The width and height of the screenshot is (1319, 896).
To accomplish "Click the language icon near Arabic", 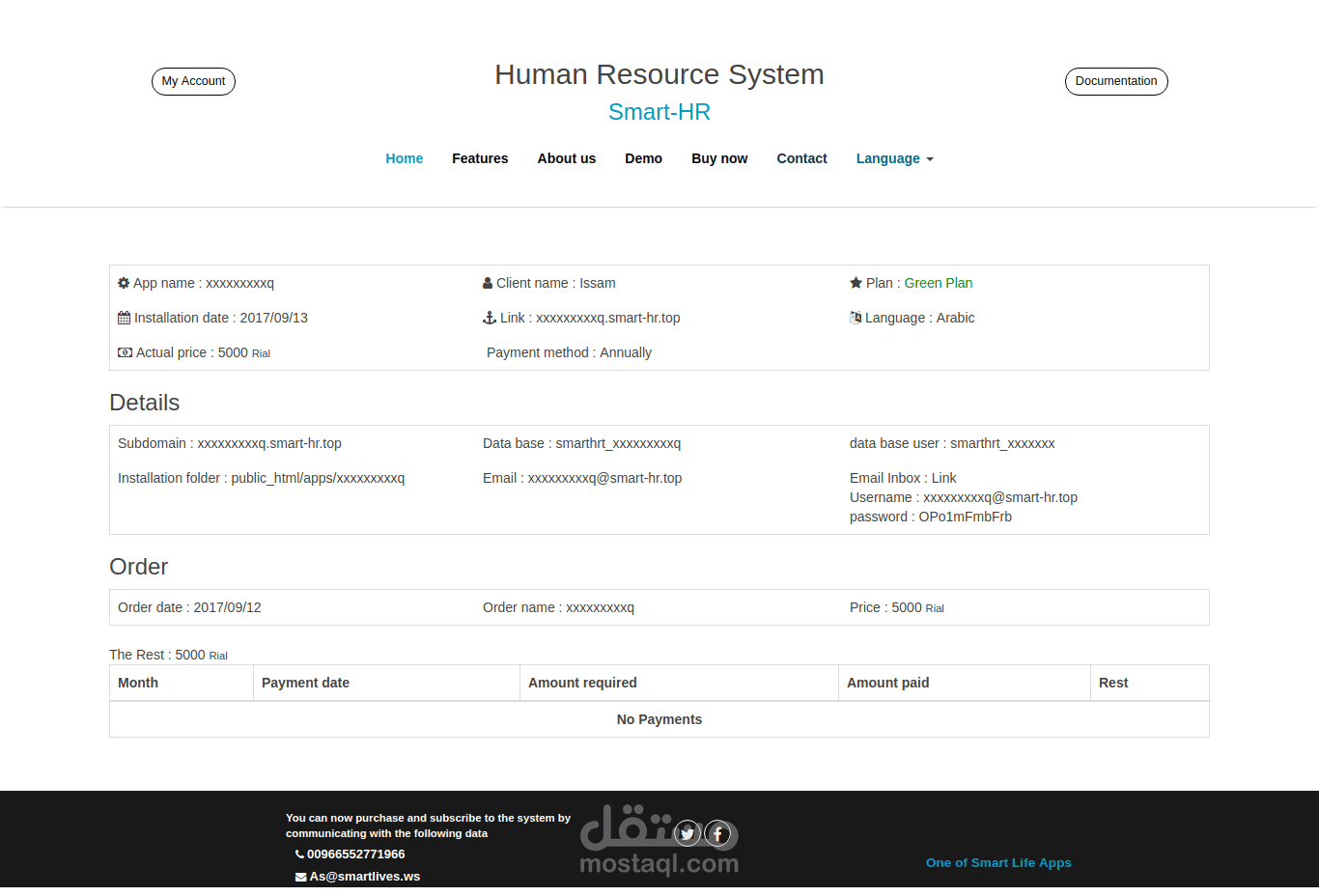I will (x=856, y=318).
